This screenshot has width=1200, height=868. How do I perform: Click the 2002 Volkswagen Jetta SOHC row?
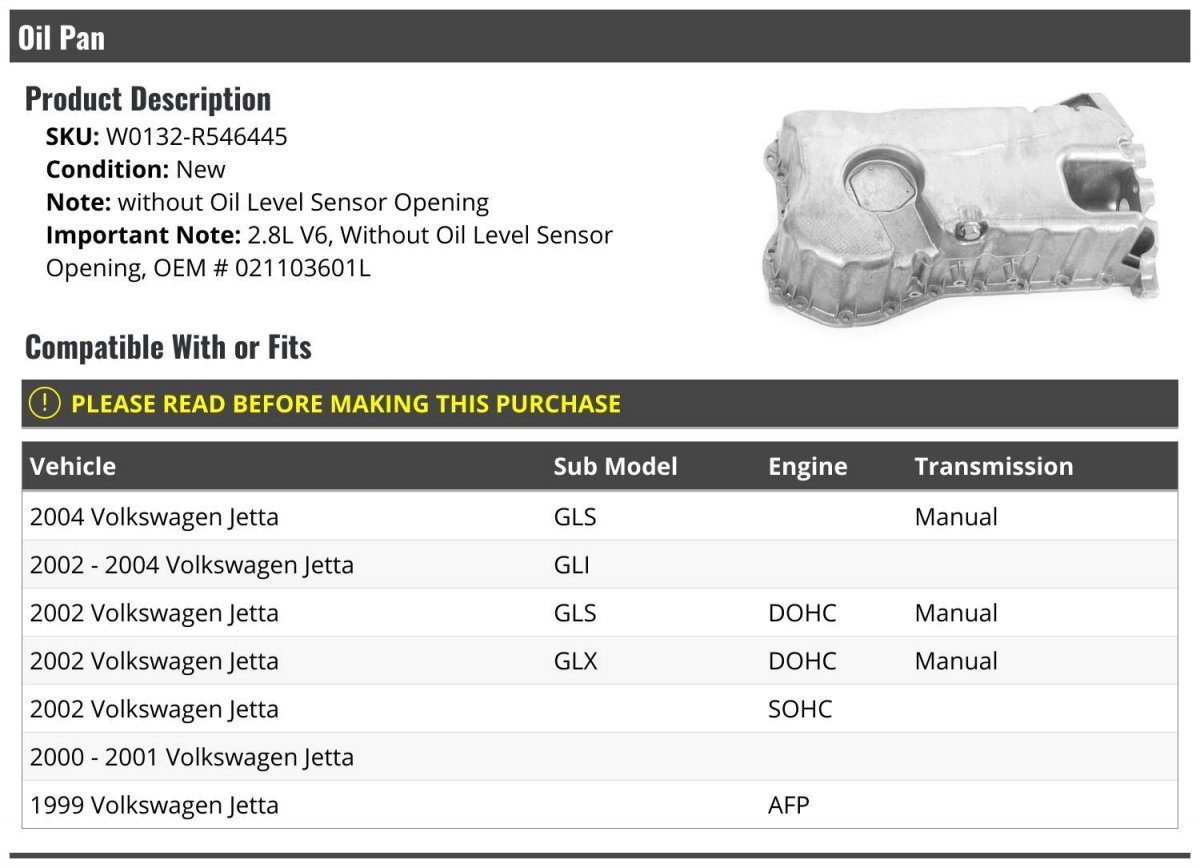600,709
